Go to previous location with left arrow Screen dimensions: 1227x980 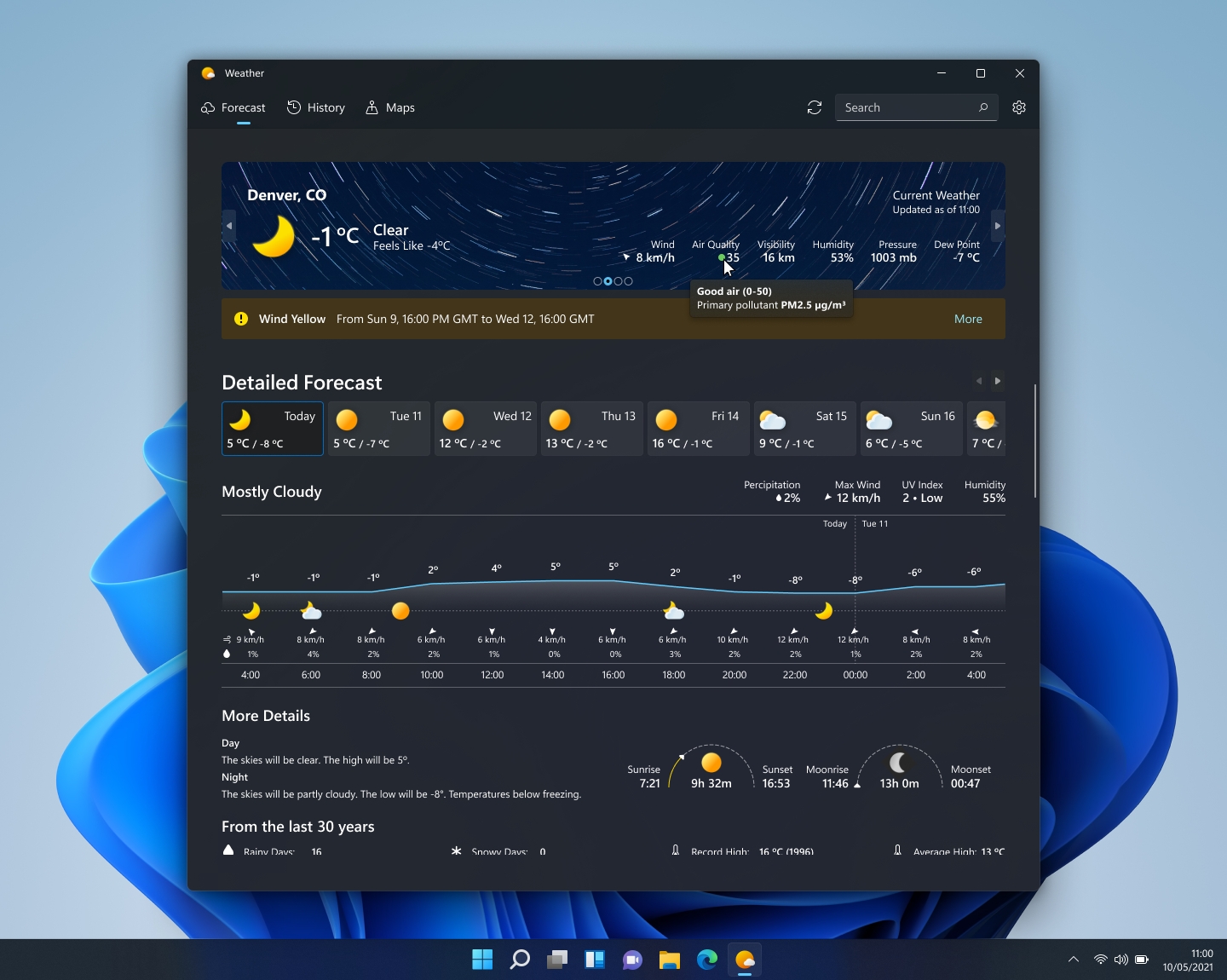[228, 226]
